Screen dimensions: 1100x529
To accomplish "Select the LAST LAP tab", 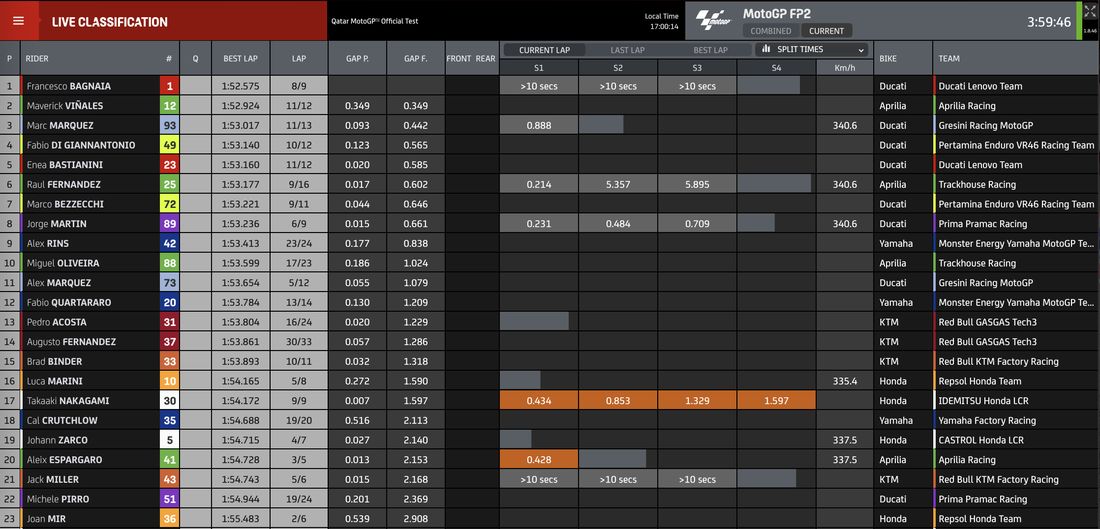I will [627, 50].
